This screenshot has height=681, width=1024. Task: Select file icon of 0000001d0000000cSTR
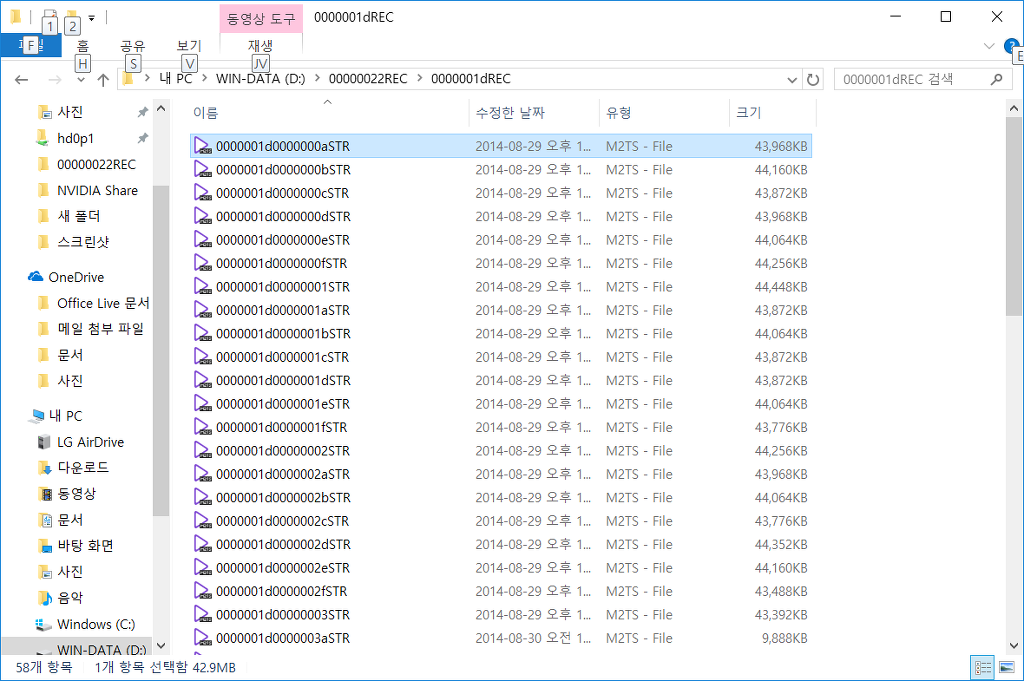[x=202, y=193]
